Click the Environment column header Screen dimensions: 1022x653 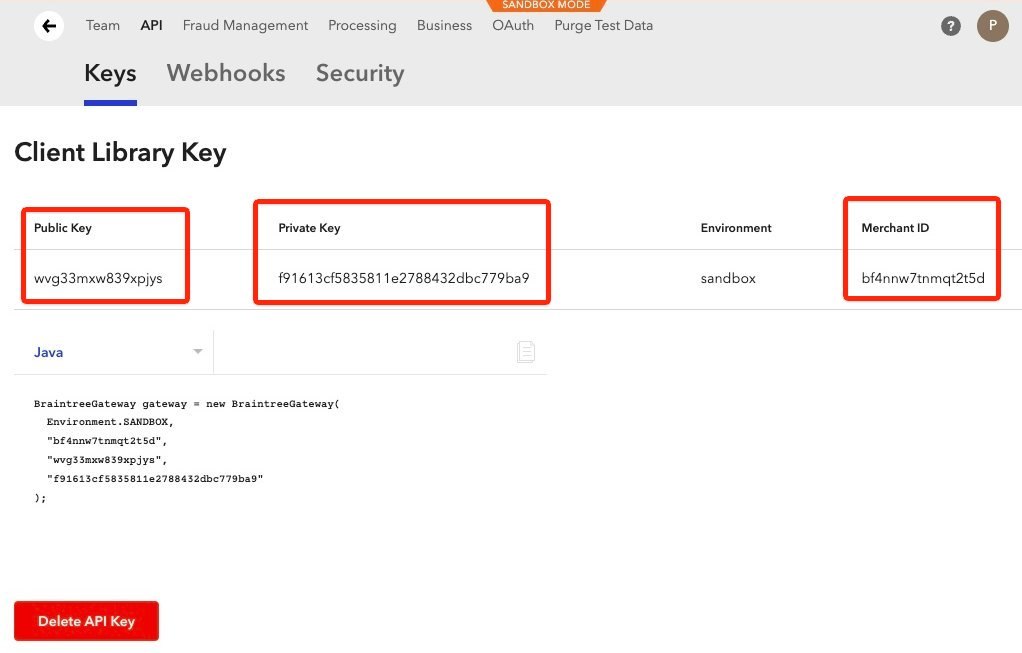736,228
